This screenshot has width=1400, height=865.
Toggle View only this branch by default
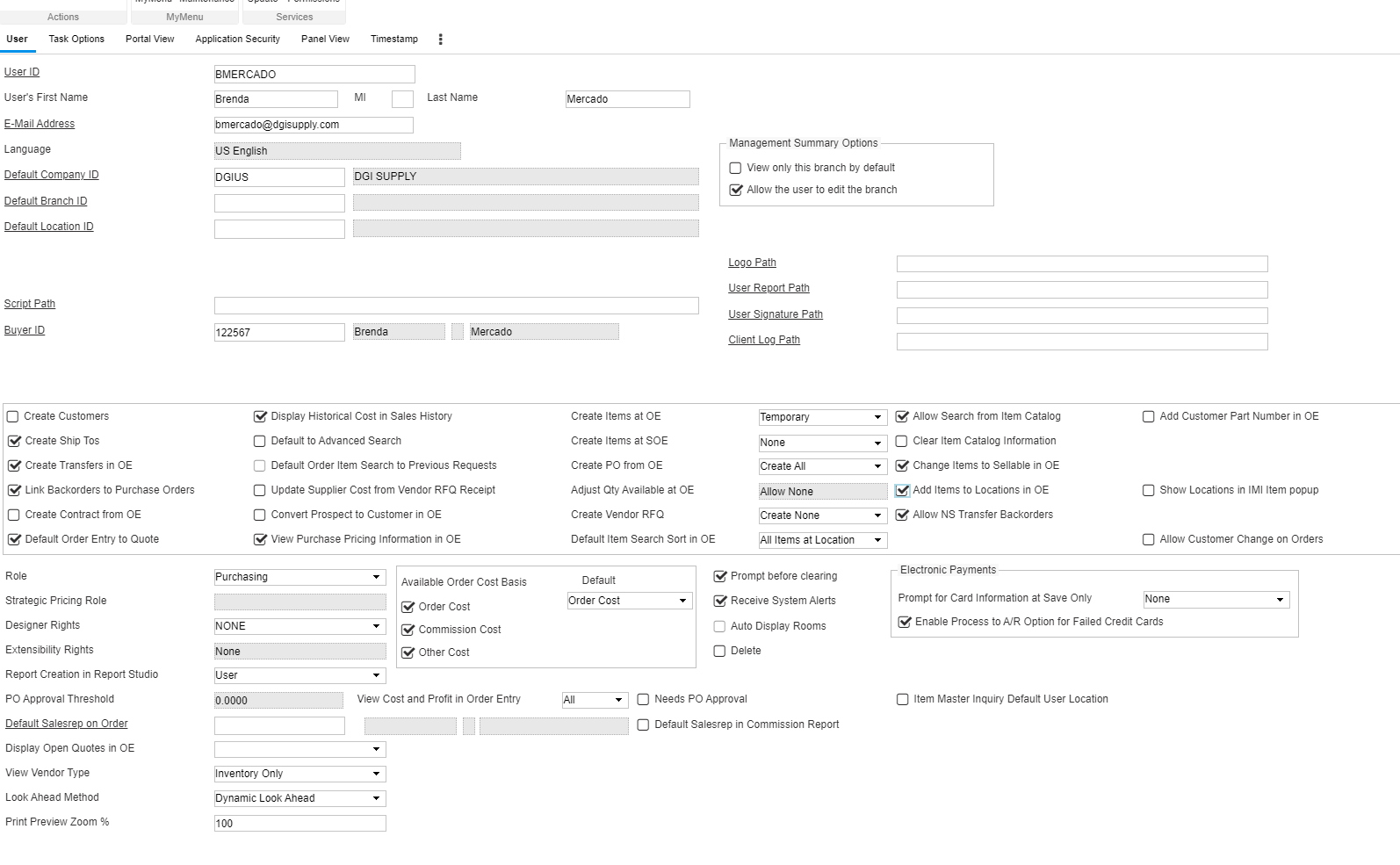(736, 169)
